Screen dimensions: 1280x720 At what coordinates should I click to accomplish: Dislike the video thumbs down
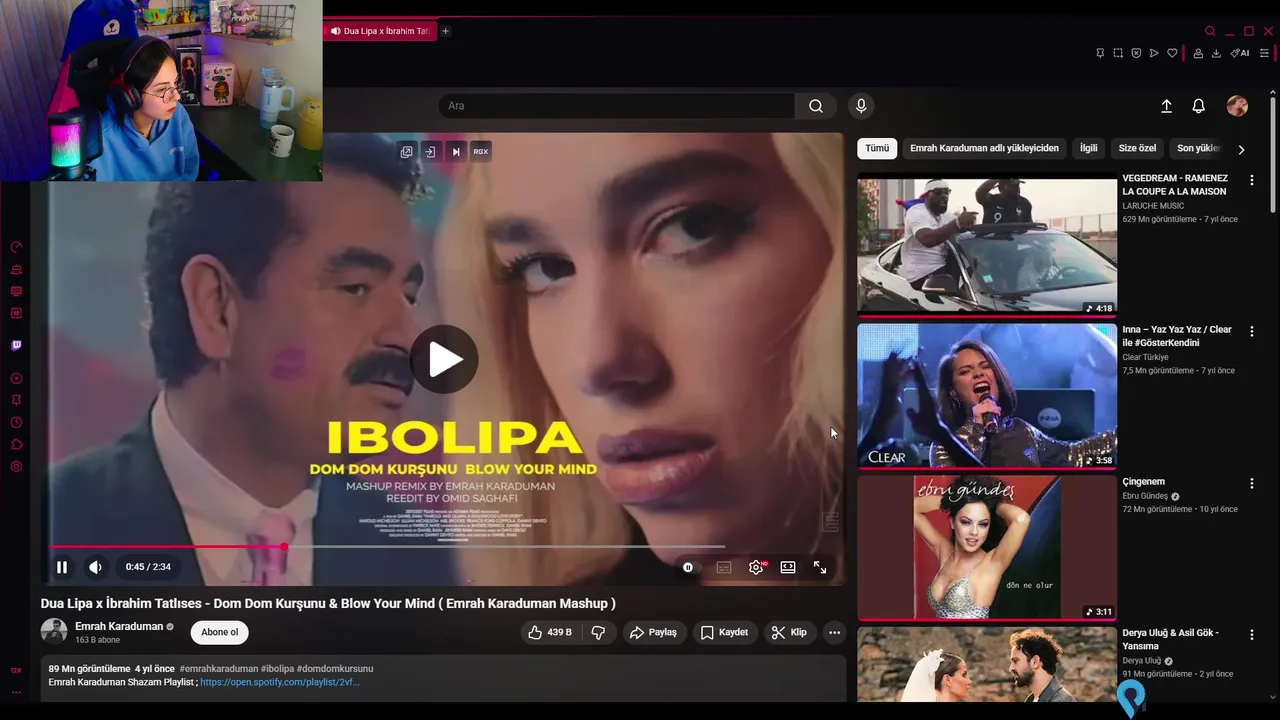[598, 632]
